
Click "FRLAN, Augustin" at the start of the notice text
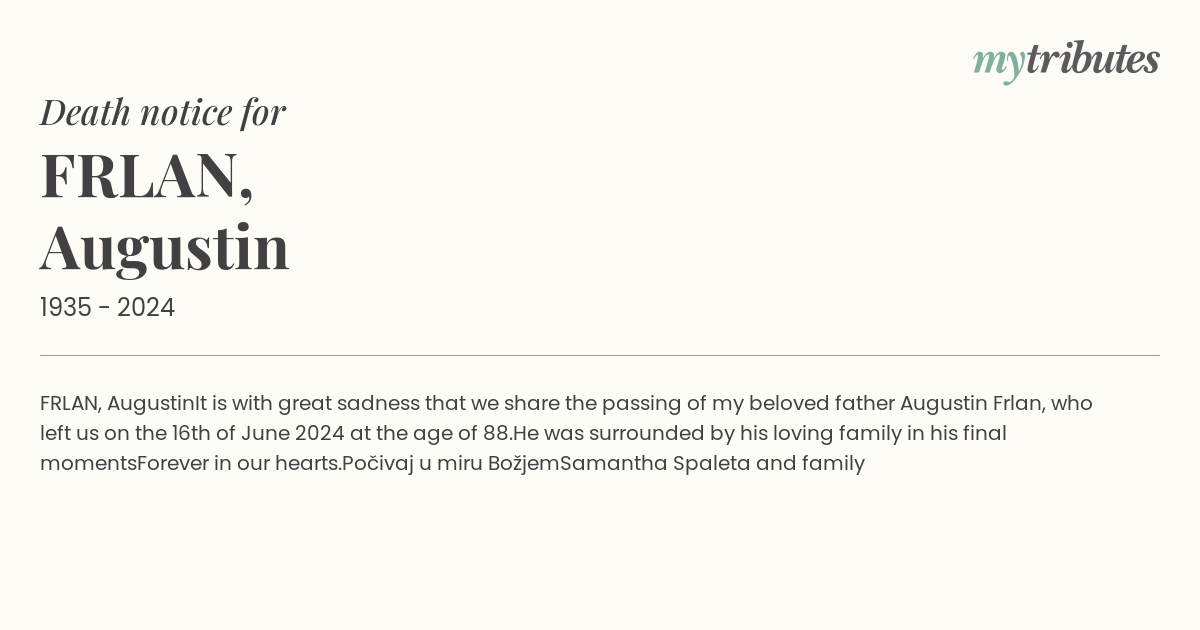point(117,403)
